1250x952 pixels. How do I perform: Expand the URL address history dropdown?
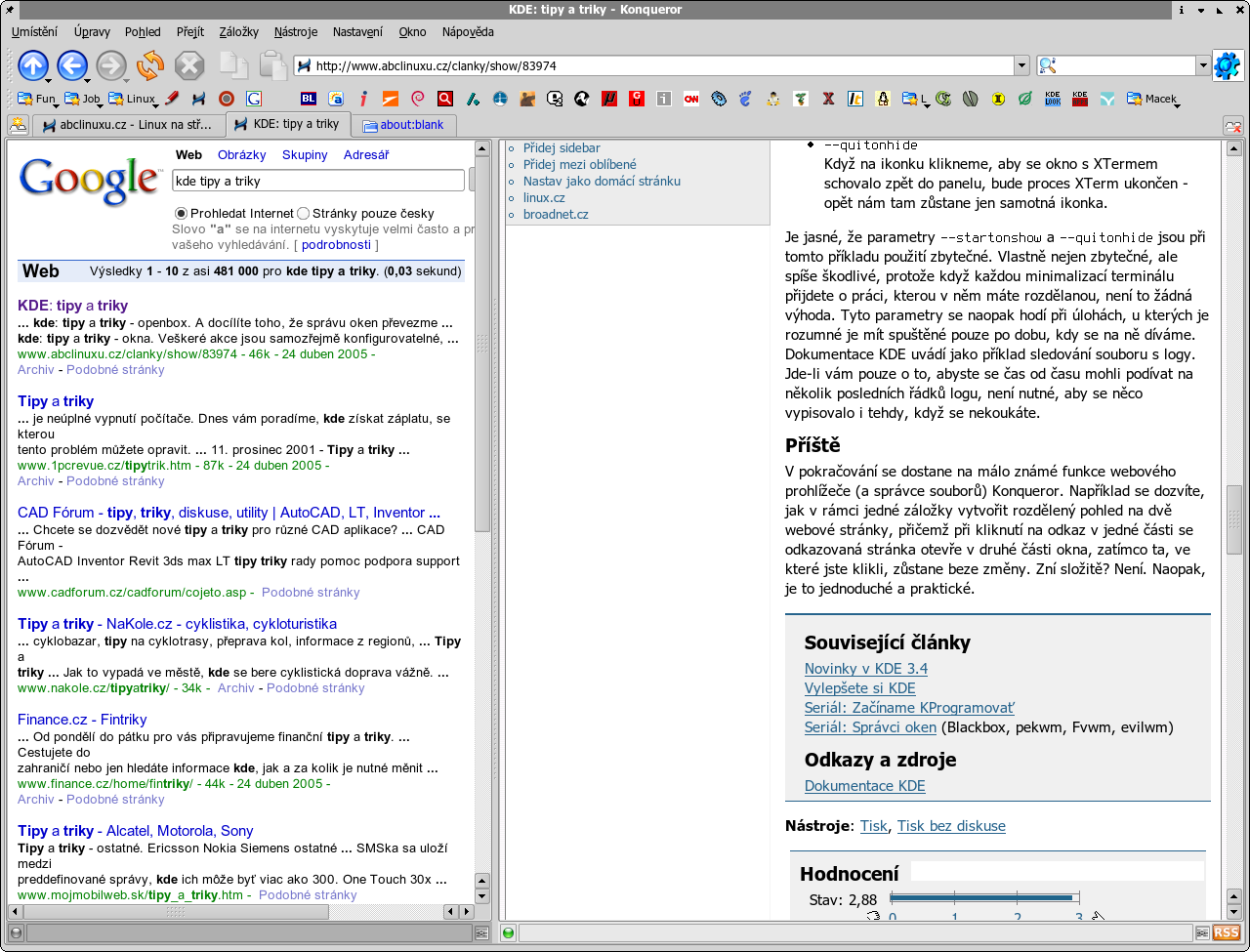tap(1021, 65)
